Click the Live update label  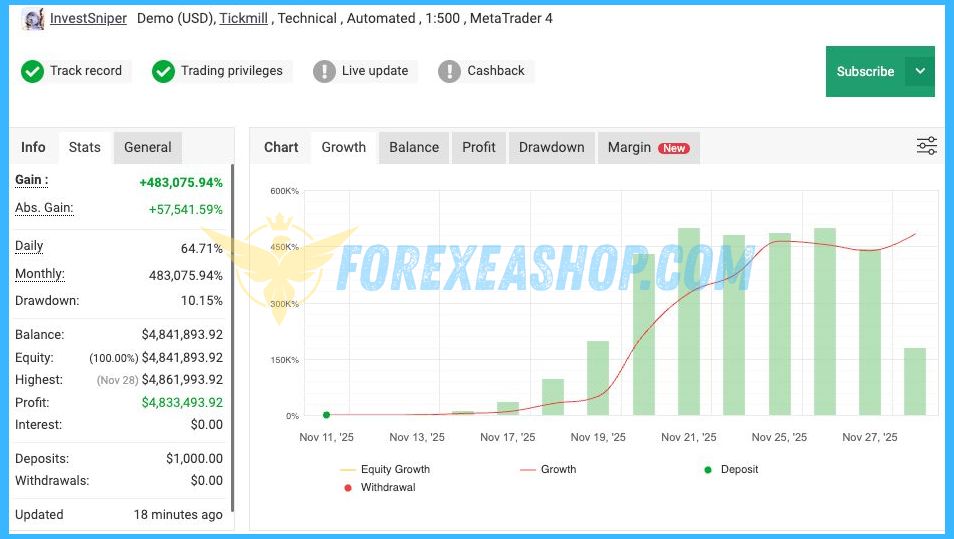pos(375,71)
